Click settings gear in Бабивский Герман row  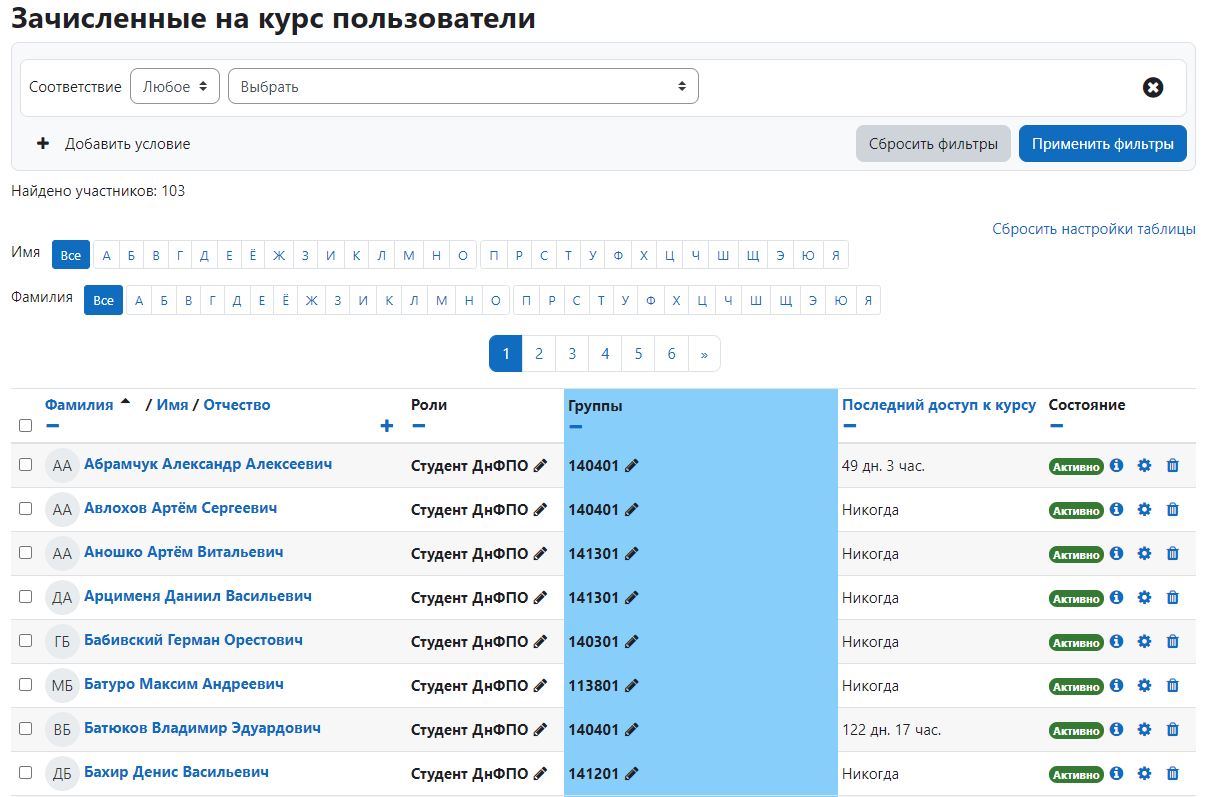pyautogui.click(x=1145, y=642)
